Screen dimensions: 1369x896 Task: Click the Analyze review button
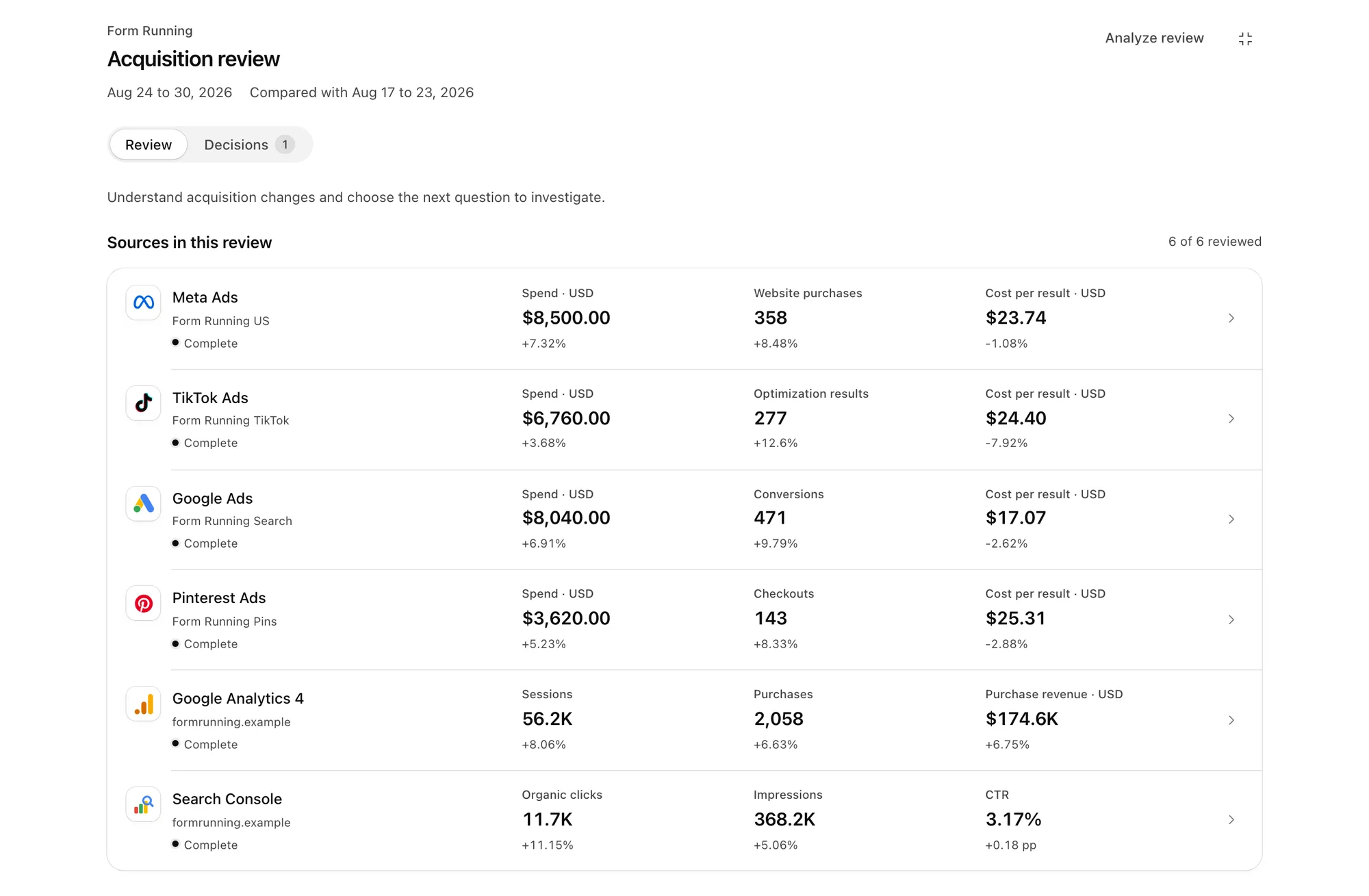pos(1154,38)
